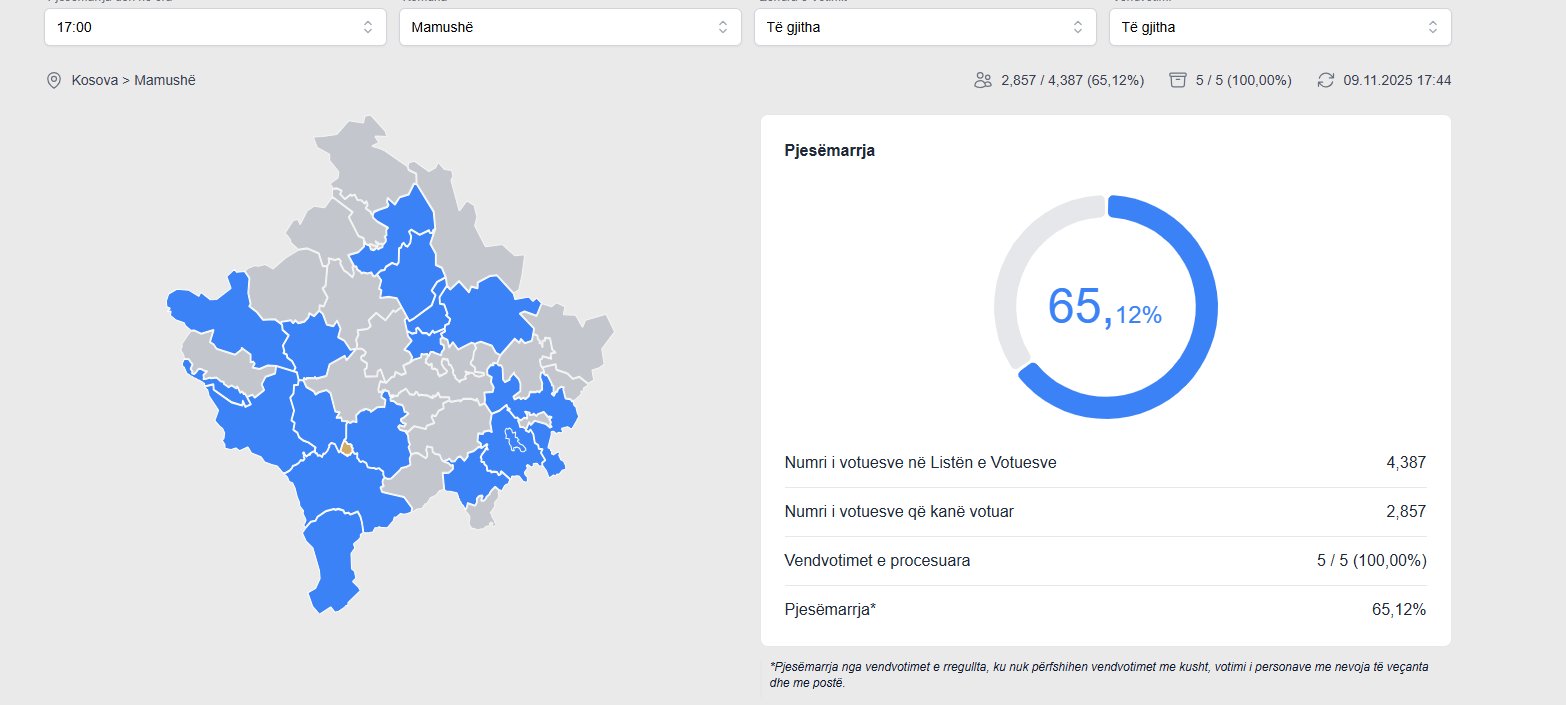The width and height of the screenshot is (1566, 705).
Task: Click the ballot box icon beside 5 / 5
Action: coord(1178,80)
